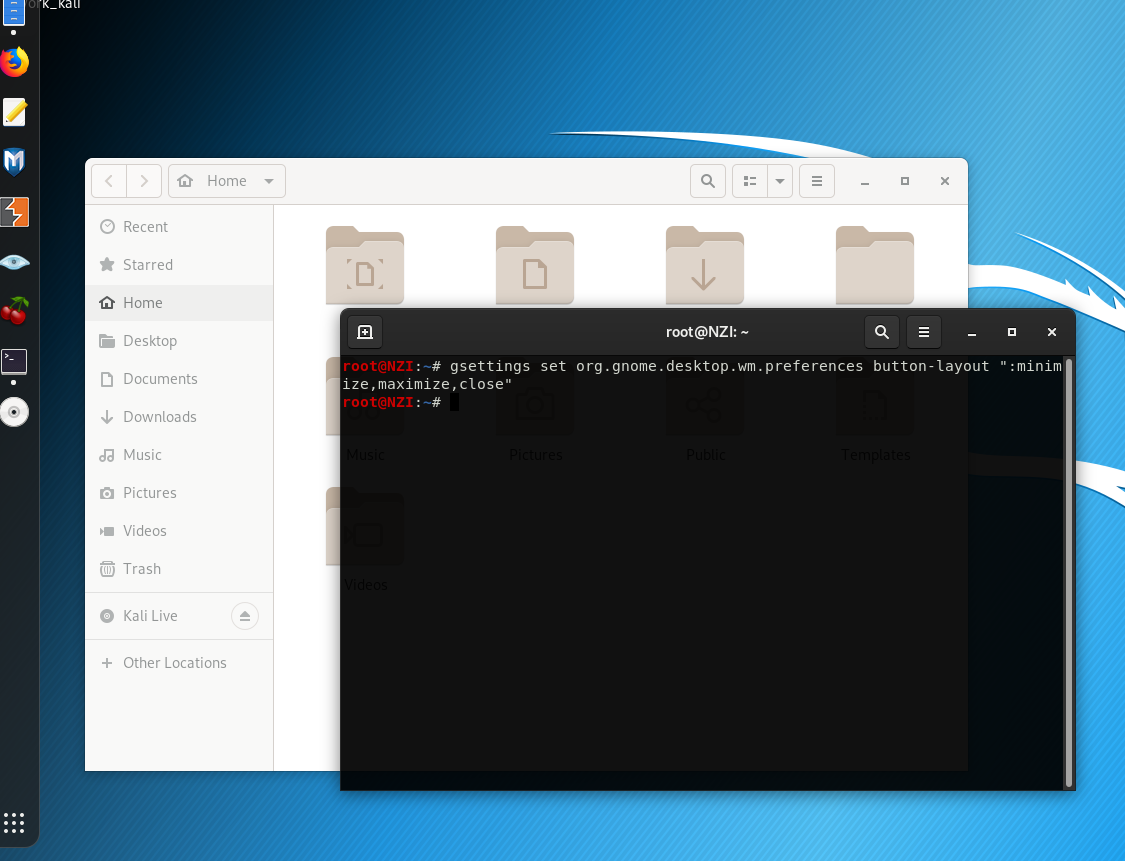Launch Metasploit from the dock
1125x861 pixels.
coord(14,162)
